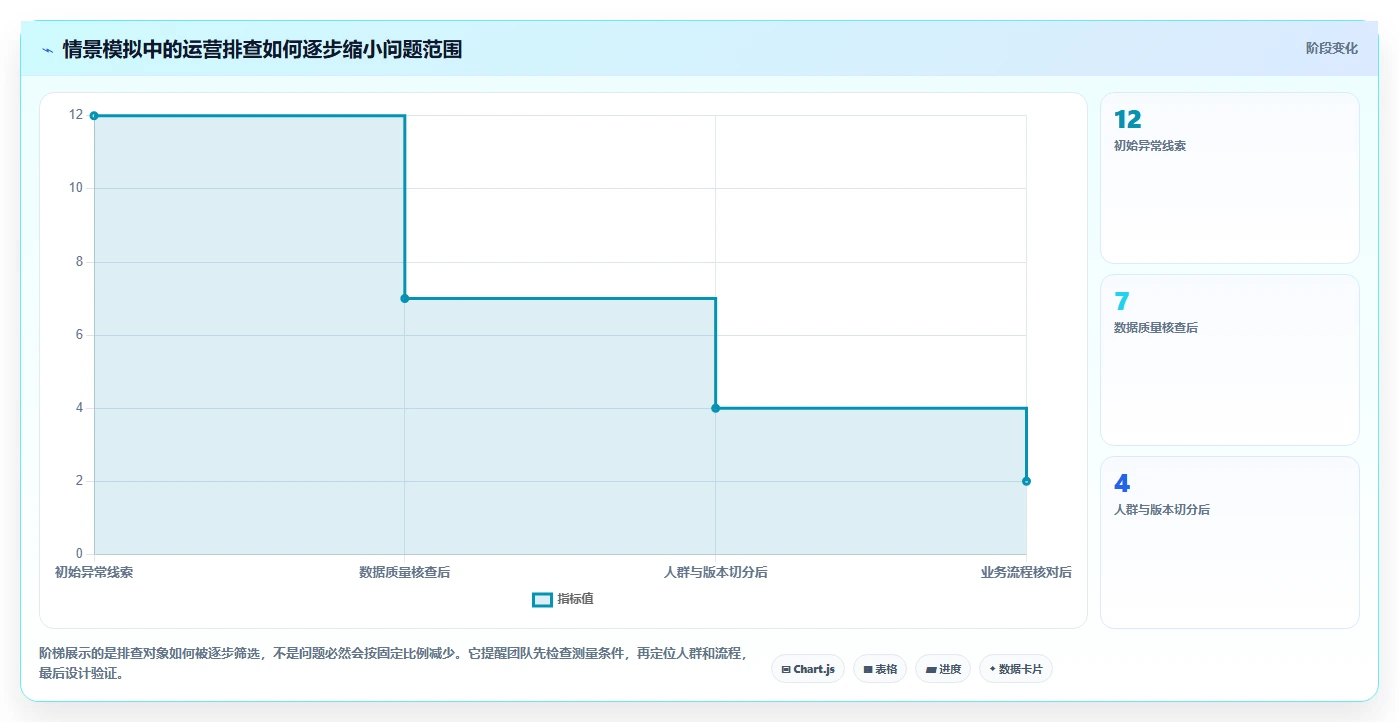
Task: Click the 4 stat card number
Action: tap(1122, 484)
